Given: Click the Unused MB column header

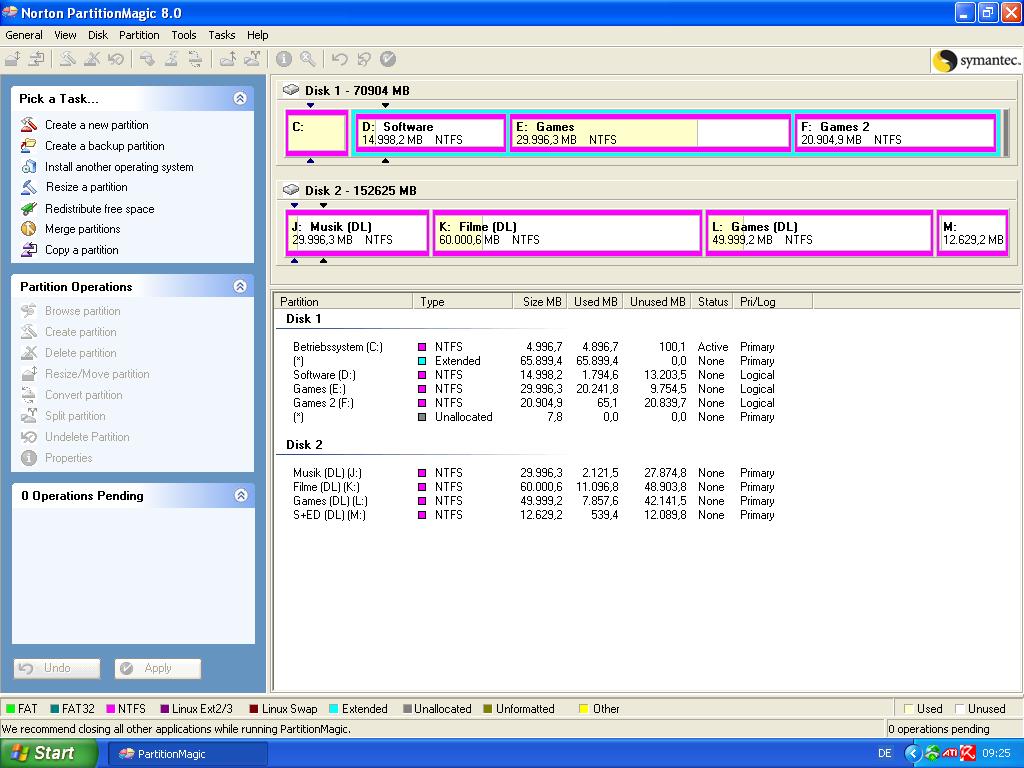Looking at the screenshot, I should [658, 302].
